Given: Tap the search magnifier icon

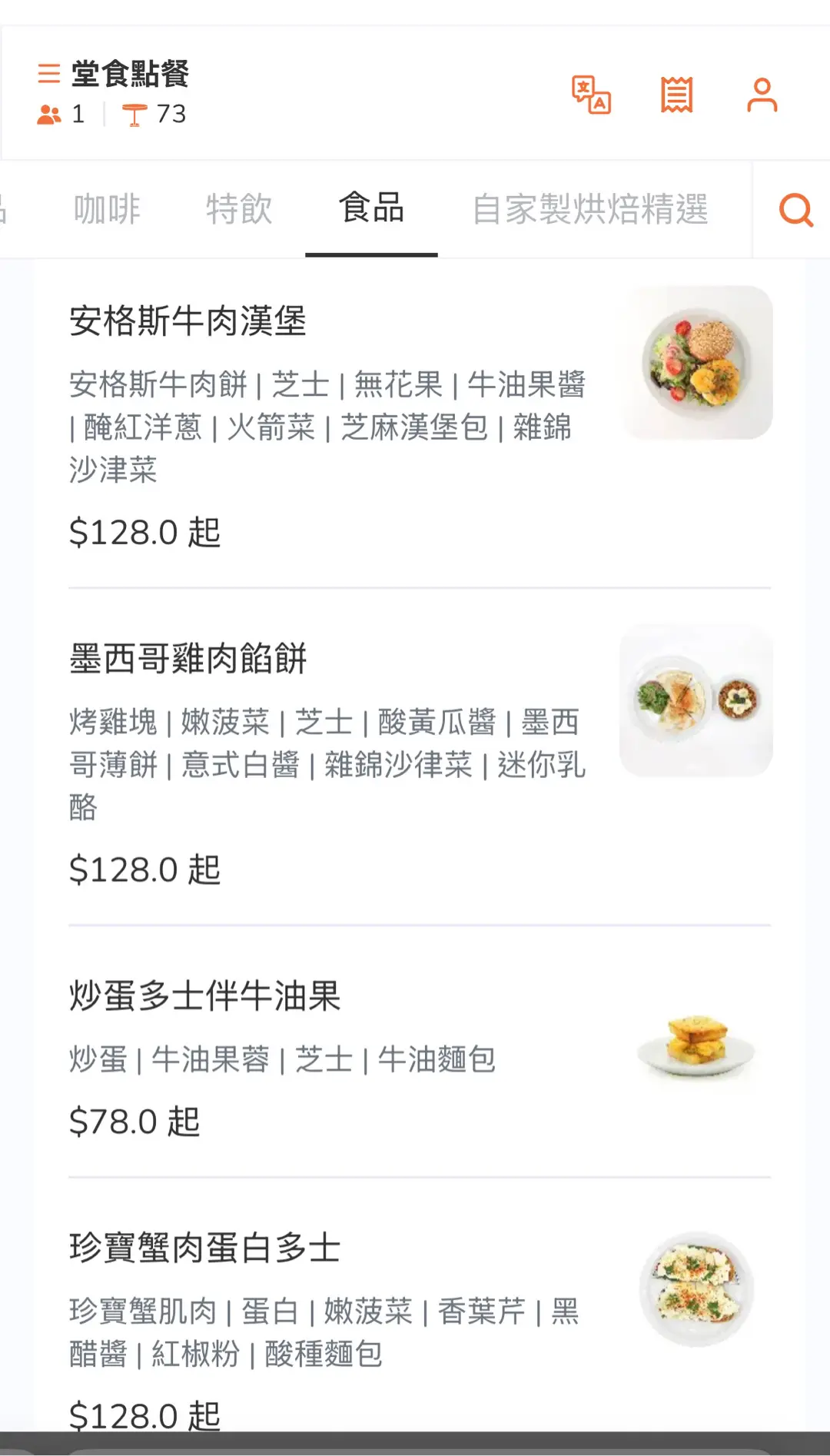Looking at the screenshot, I should coord(795,209).
